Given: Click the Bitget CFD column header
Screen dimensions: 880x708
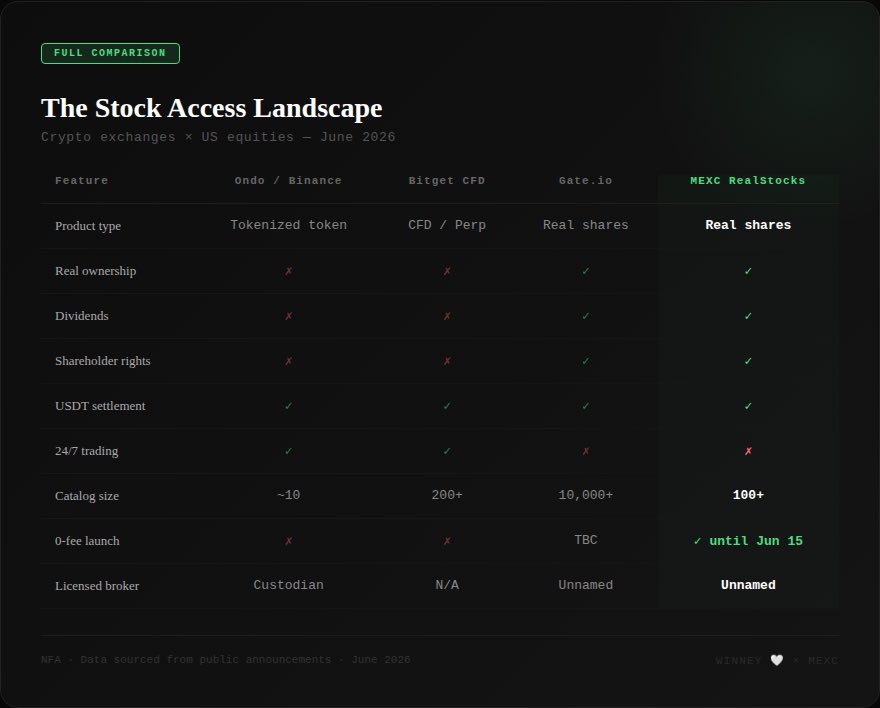Looking at the screenshot, I should pyautogui.click(x=447, y=181).
